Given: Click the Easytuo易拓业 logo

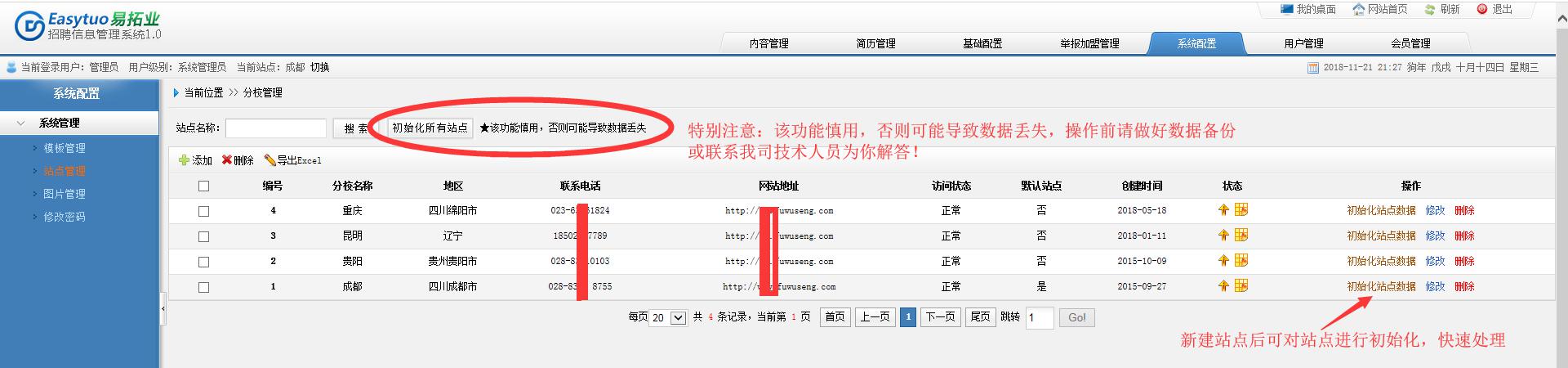Looking at the screenshot, I should tap(88, 25).
